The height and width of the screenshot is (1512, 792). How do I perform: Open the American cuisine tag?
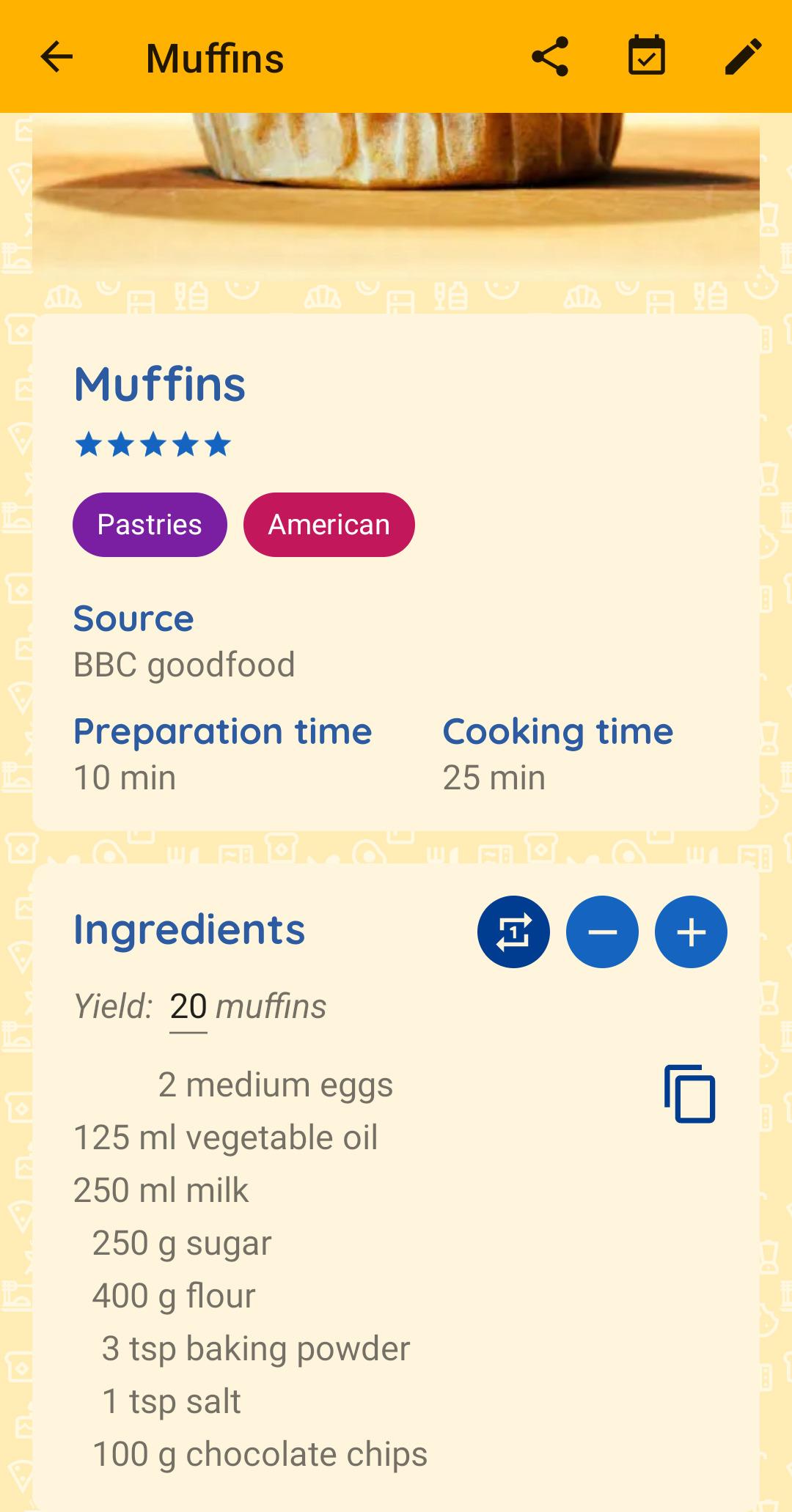click(329, 525)
